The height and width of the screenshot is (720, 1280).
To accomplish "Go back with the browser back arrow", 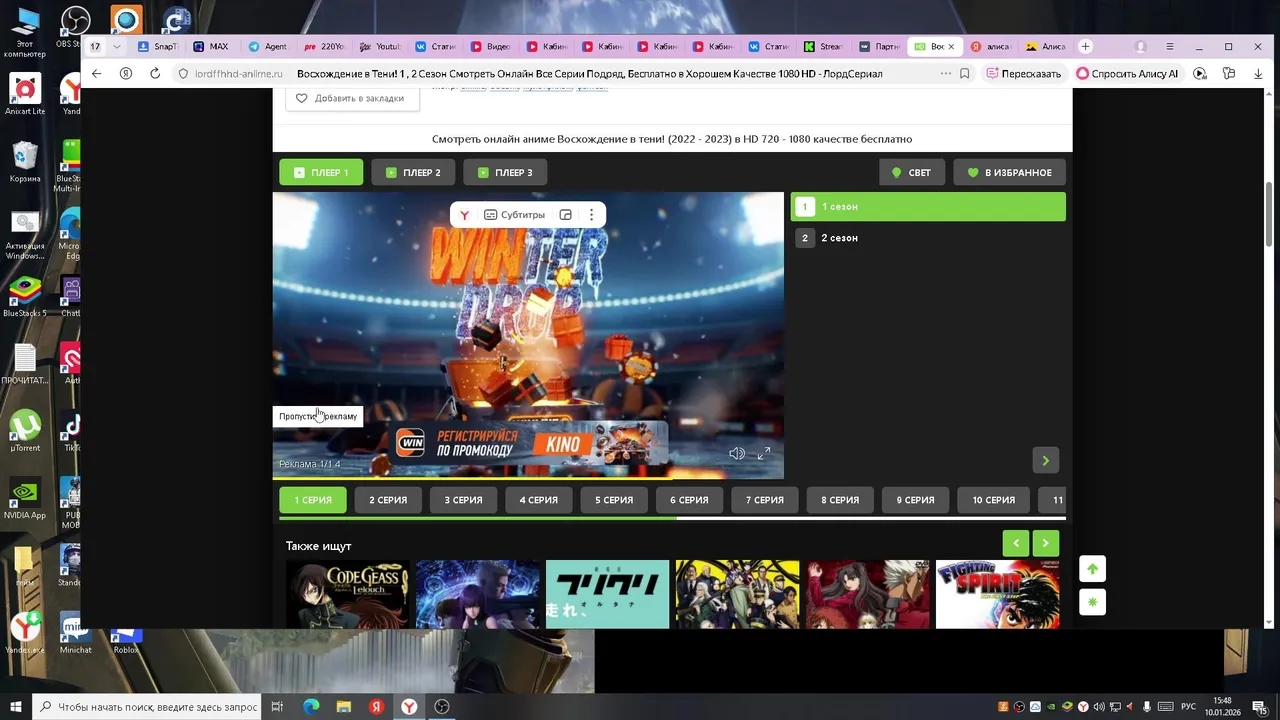I will [x=96, y=73].
